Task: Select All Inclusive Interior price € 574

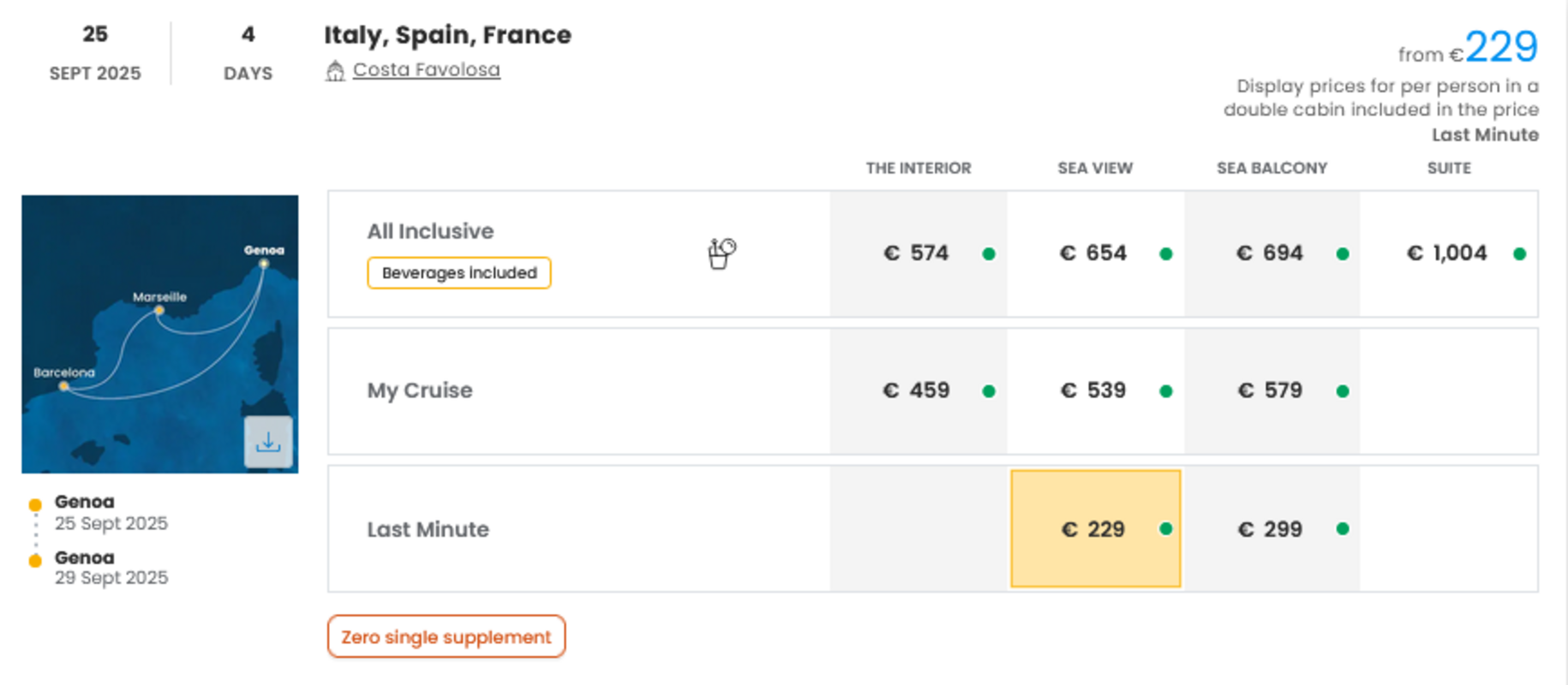Action: (x=919, y=253)
